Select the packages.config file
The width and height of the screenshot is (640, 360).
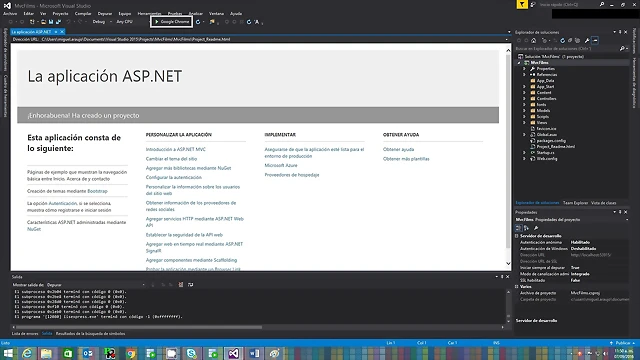click(551, 140)
